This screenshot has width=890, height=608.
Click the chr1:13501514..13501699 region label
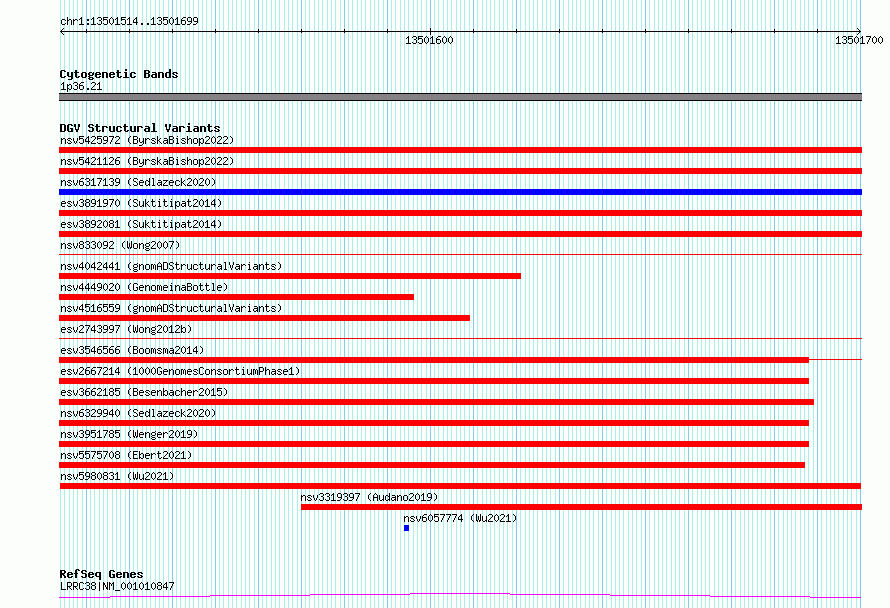[129, 22]
